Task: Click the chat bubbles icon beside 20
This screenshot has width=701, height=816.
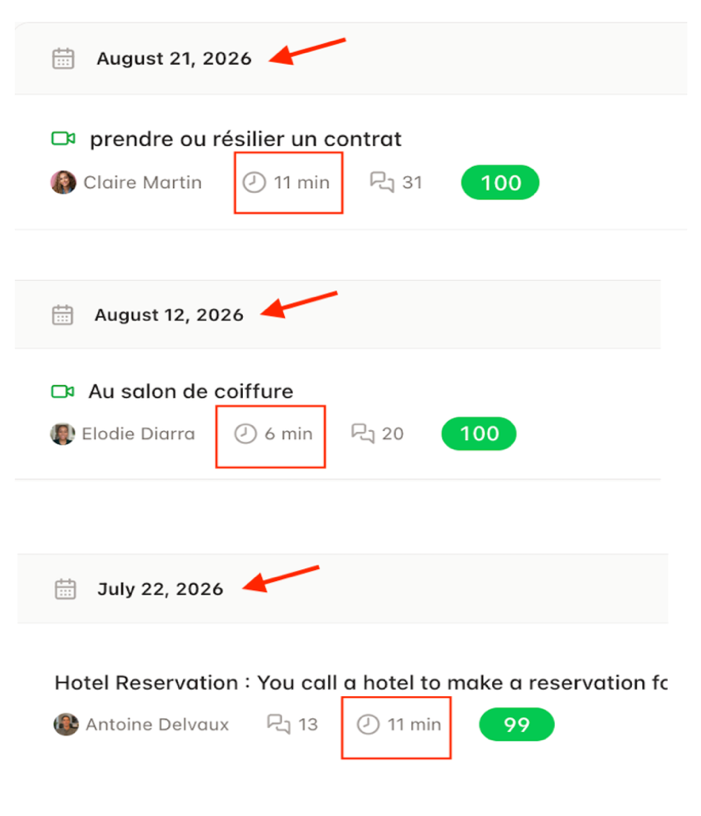Action: pyautogui.click(x=363, y=433)
